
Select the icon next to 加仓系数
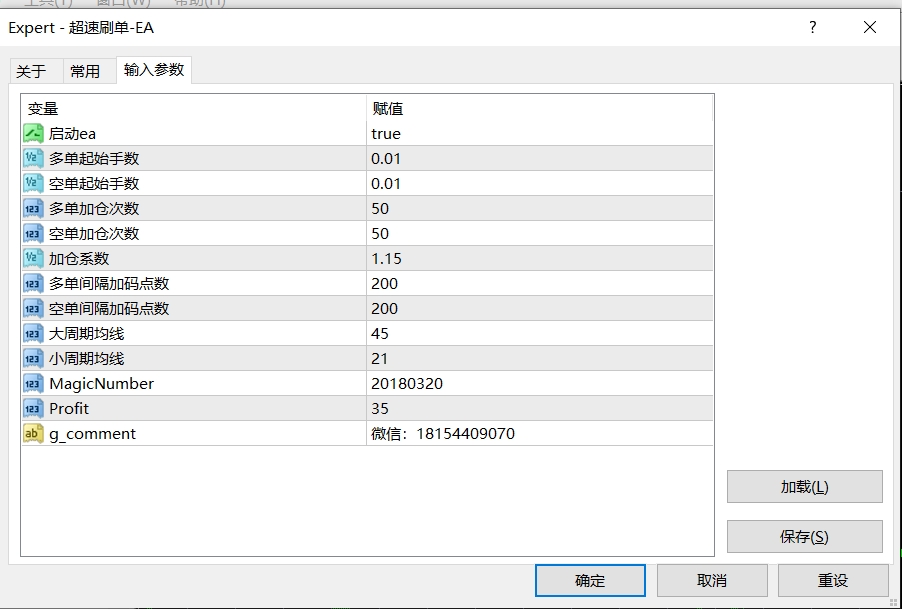33,259
